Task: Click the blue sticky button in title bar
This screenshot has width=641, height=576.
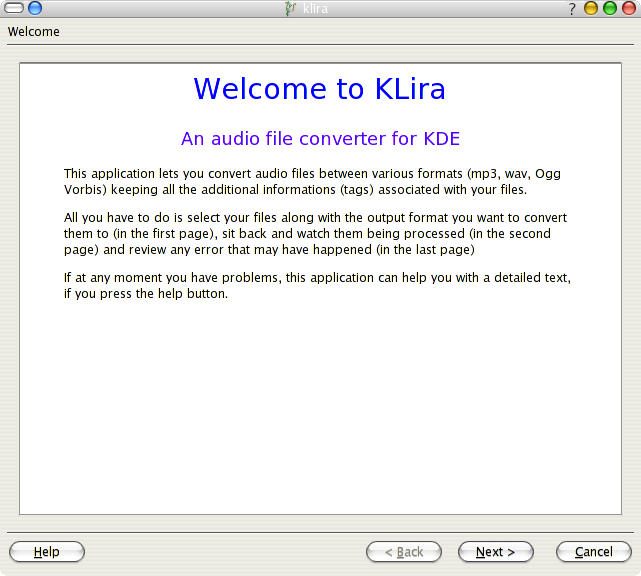Action: pos(35,8)
